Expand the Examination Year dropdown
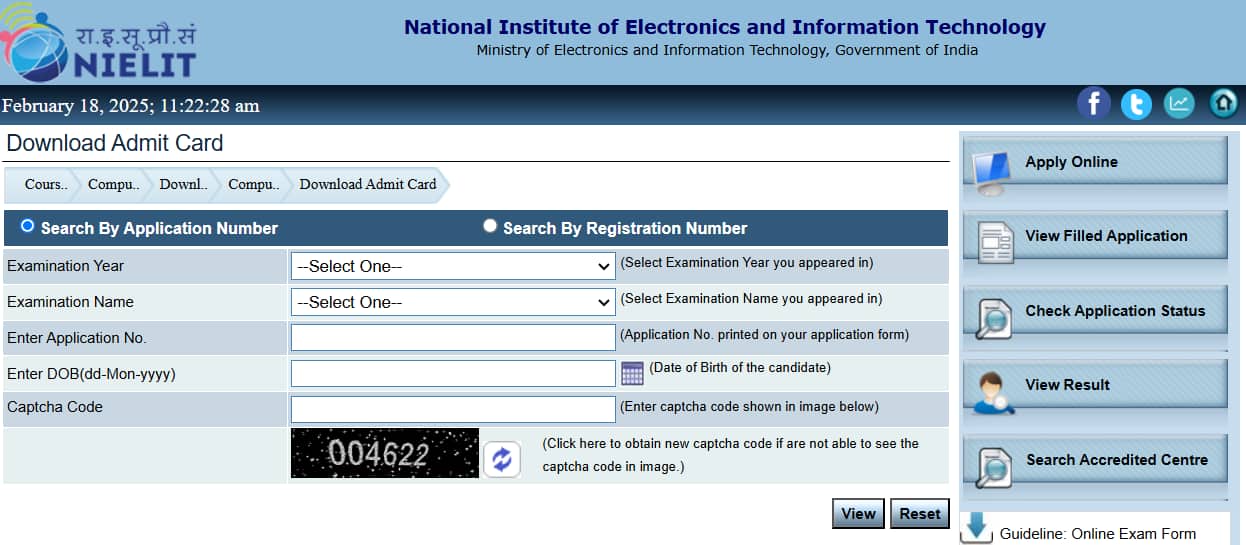Screen dimensions: 1246x545 453,266
